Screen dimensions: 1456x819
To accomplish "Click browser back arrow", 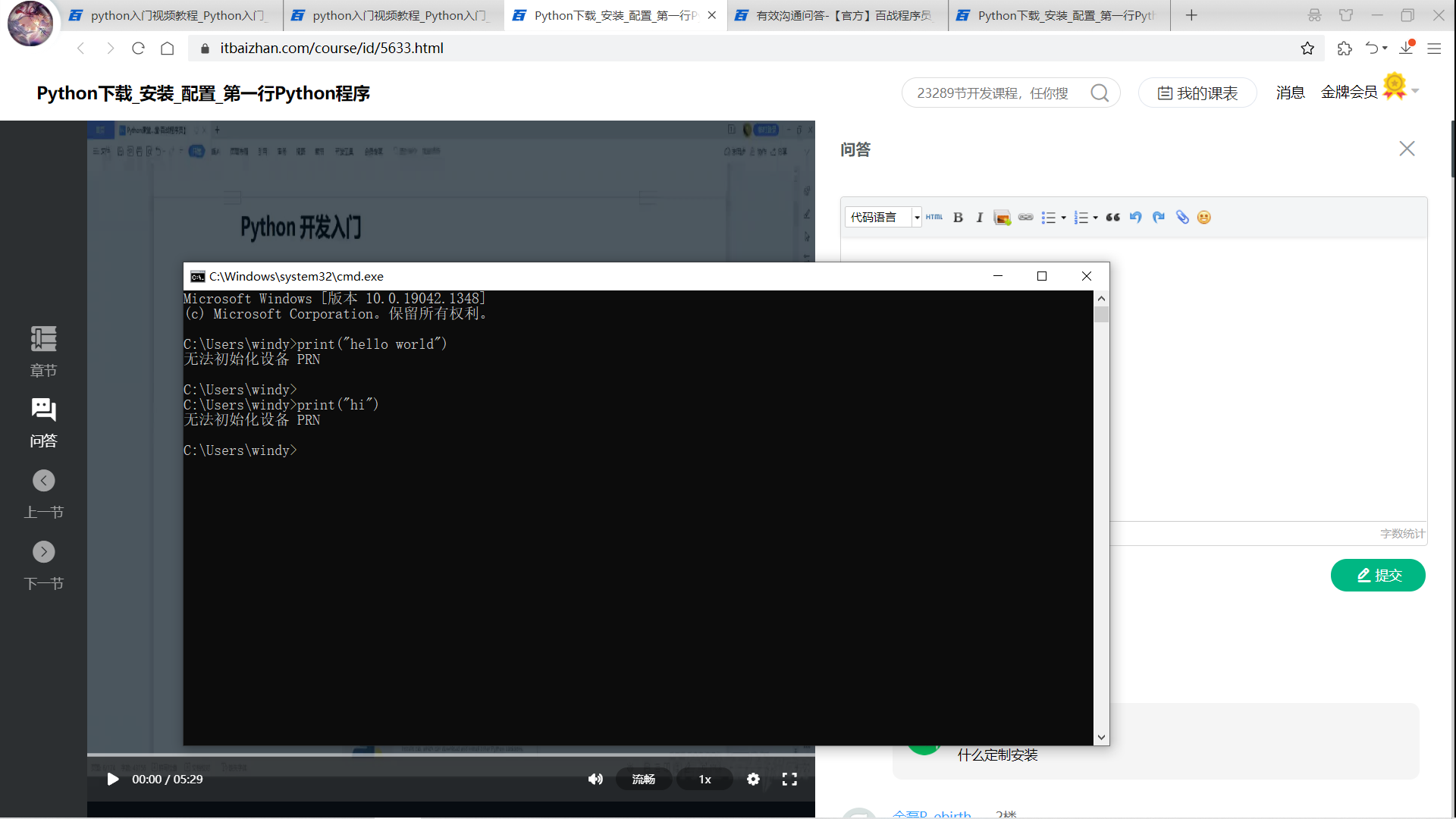I will click(x=80, y=48).
